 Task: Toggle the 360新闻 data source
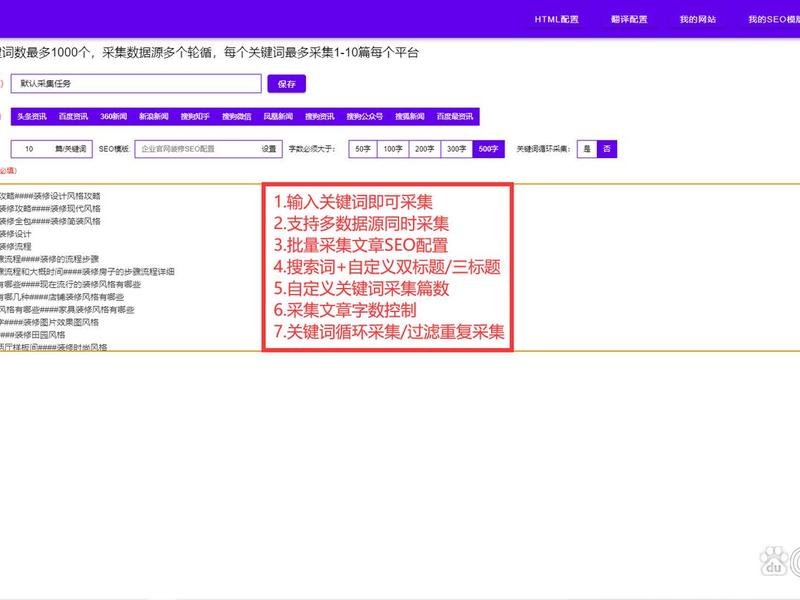coord(113,116)
